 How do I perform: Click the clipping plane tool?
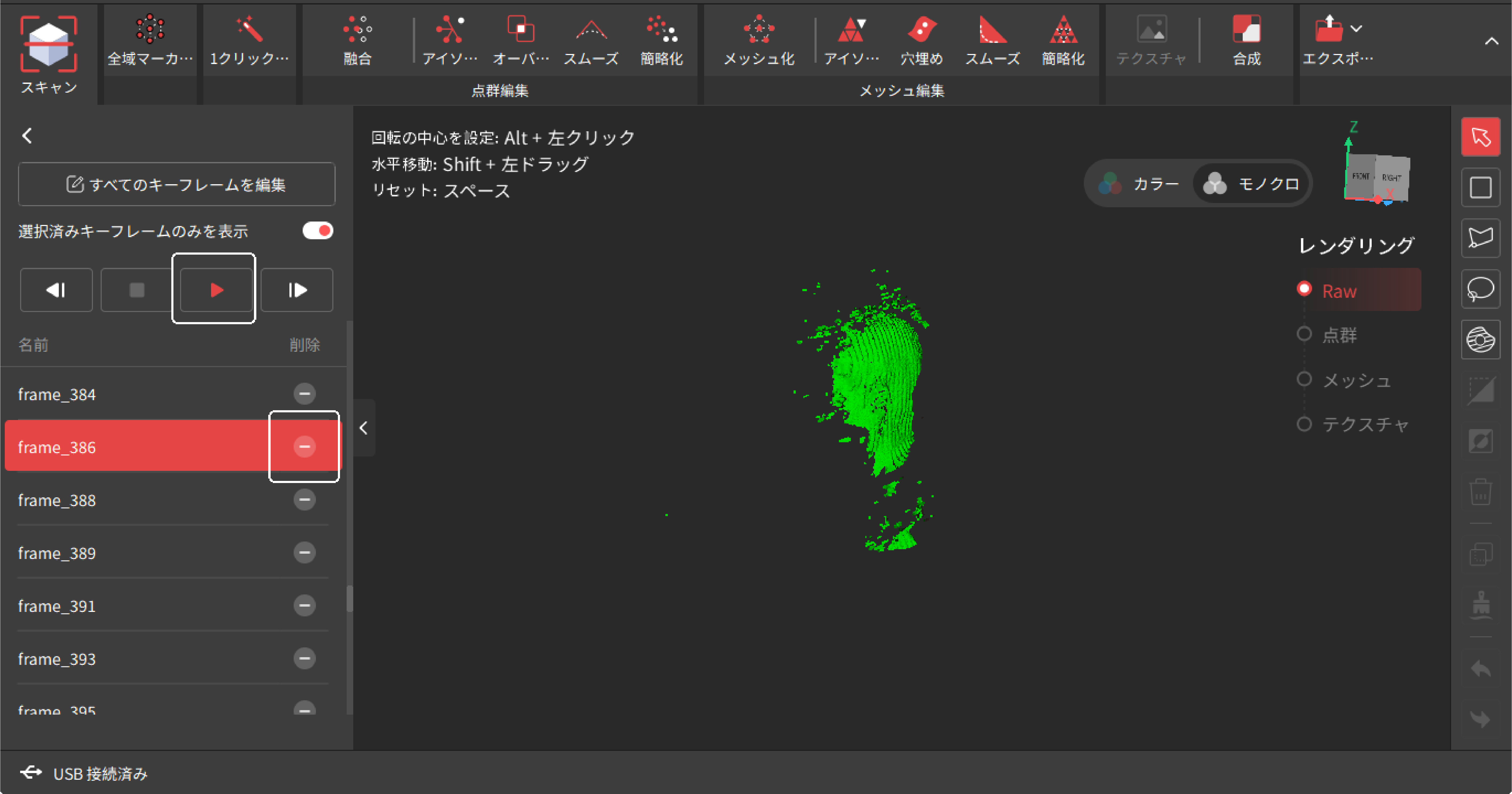[1480, 390]
